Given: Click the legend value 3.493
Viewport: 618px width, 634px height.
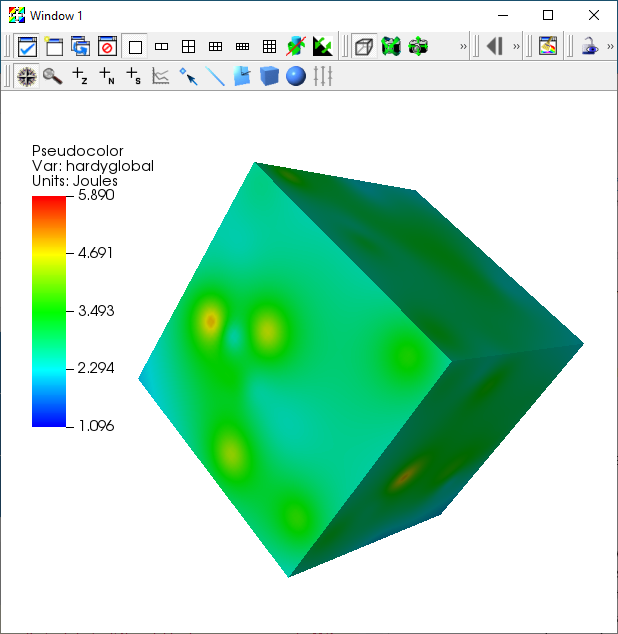Looking at the screenshot, I should 96,311.
